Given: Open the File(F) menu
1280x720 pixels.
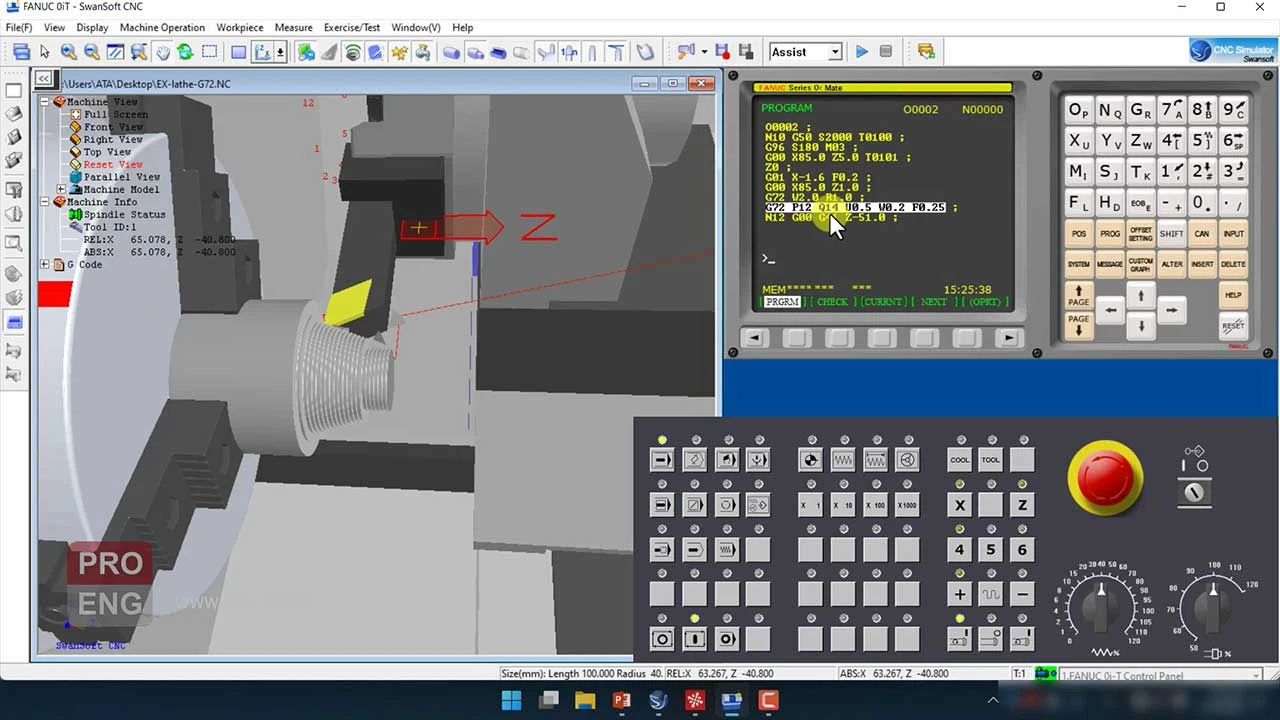Looking at the screenshot, I should [x=19, y=27].
